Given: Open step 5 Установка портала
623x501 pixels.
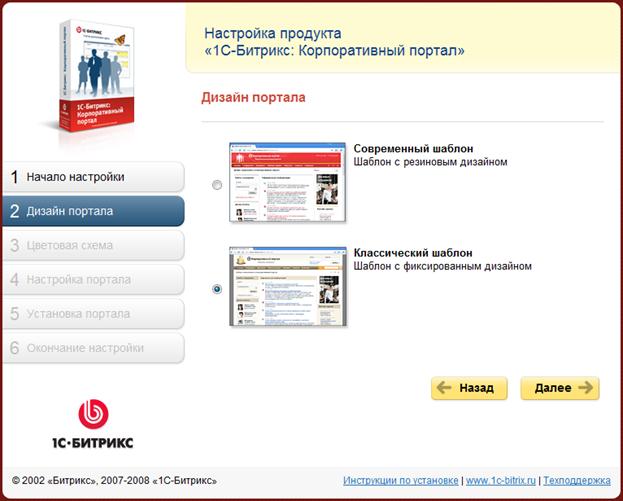Looking at the screenshot, I should coord(93,313).
